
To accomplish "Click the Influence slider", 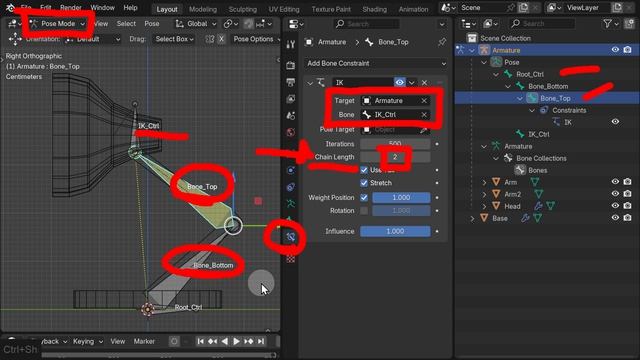I will pos(395,231).
